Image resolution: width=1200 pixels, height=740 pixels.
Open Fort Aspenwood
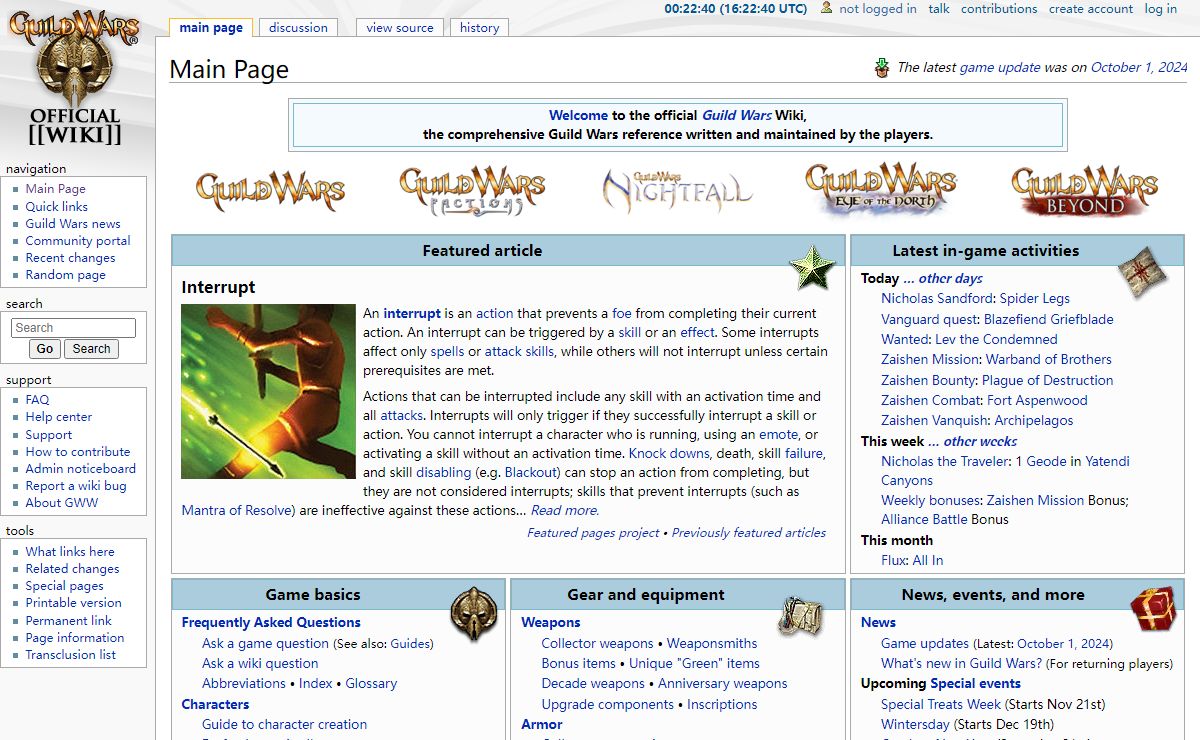[x=1037, y=400]
